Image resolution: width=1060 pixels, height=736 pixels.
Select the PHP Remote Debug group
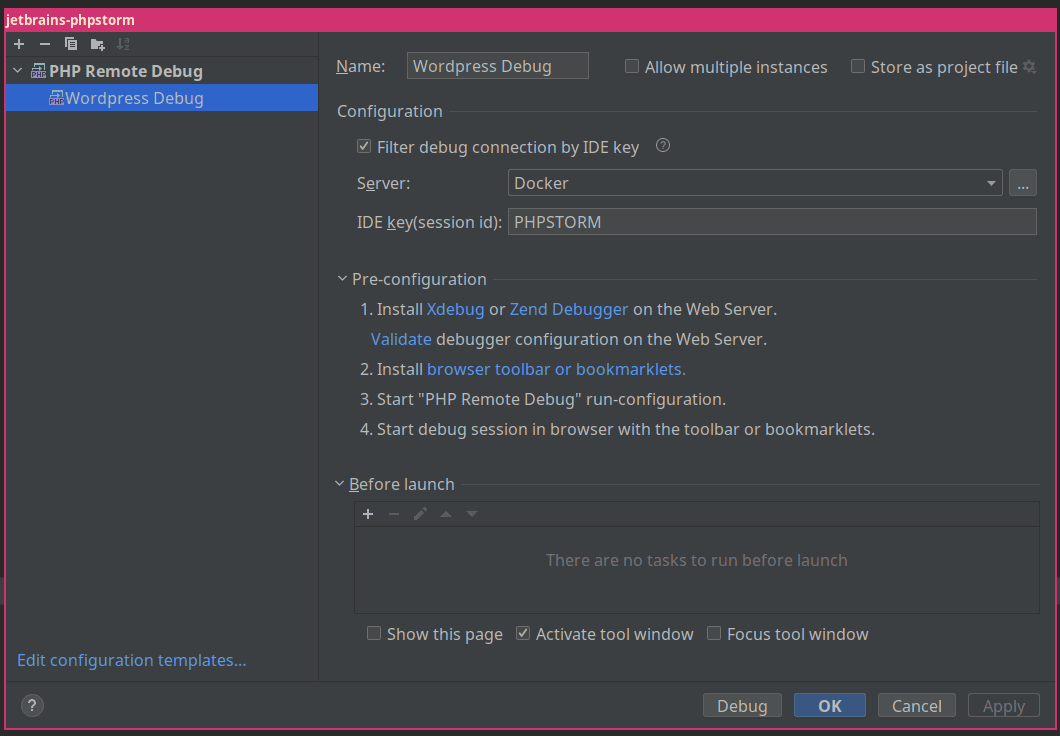[126, 71]
